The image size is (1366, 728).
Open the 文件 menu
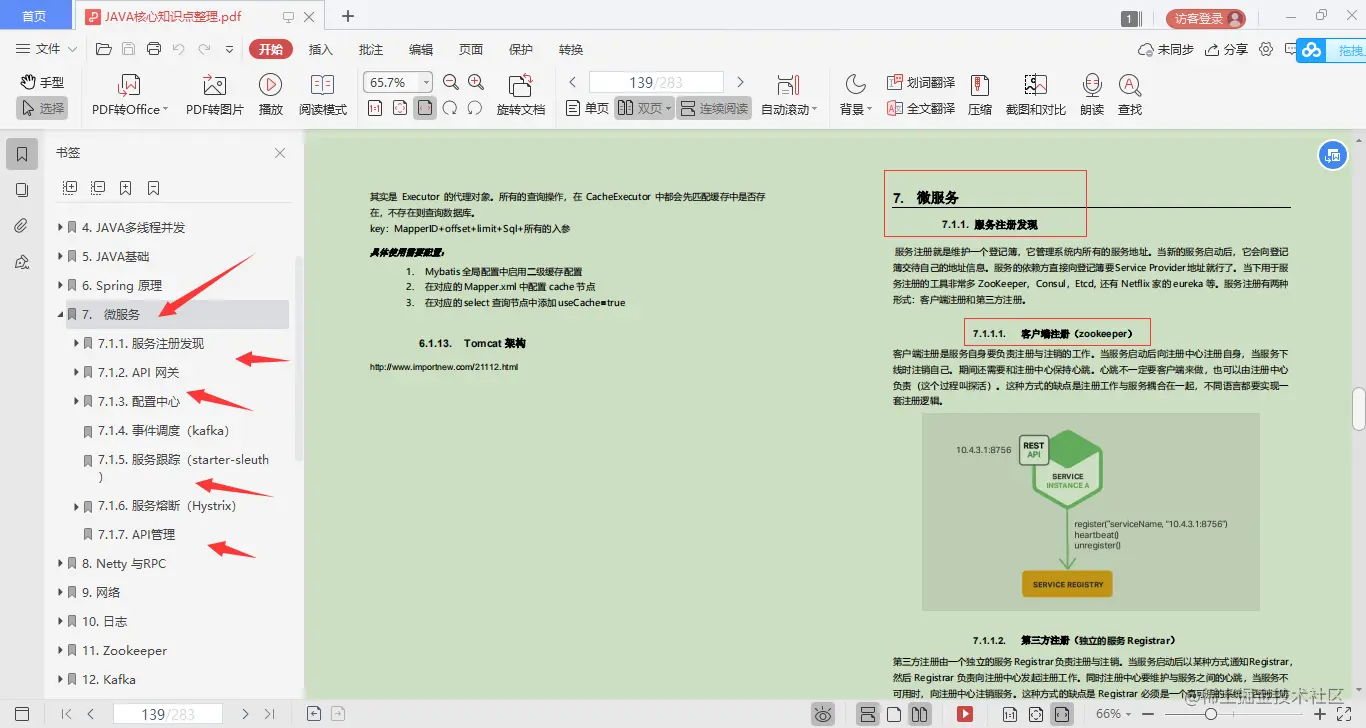click(46, 49)
